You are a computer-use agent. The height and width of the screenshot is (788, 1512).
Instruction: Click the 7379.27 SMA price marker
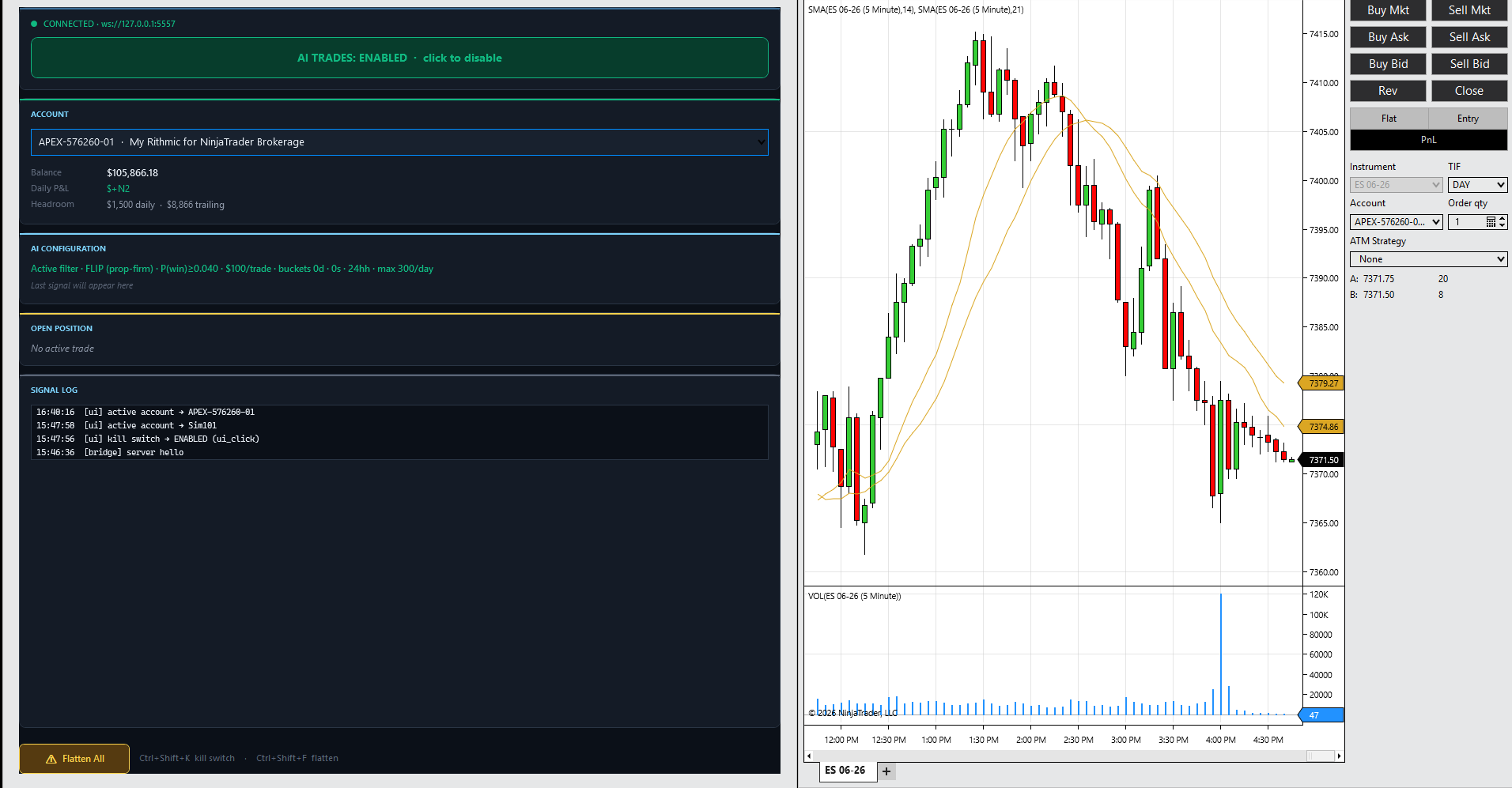[1321, 383]
